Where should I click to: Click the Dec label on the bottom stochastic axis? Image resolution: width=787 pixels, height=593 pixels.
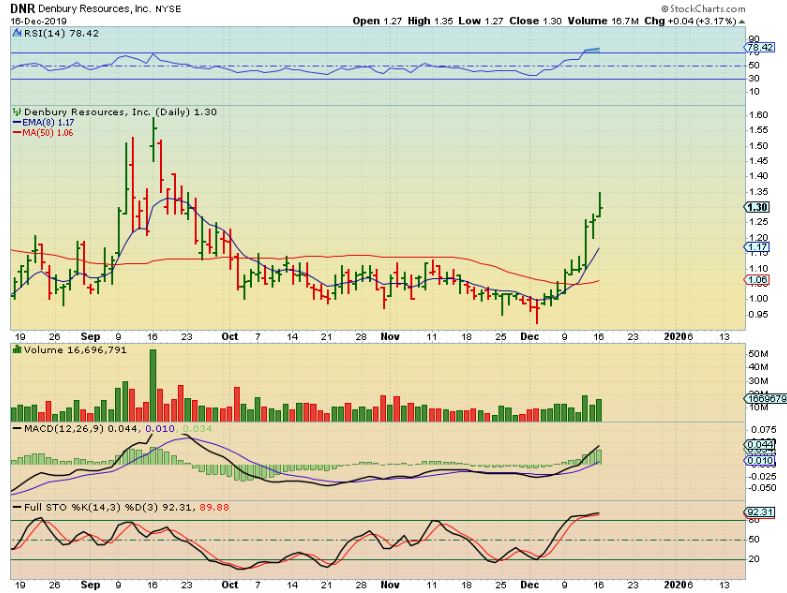point(529,585)
